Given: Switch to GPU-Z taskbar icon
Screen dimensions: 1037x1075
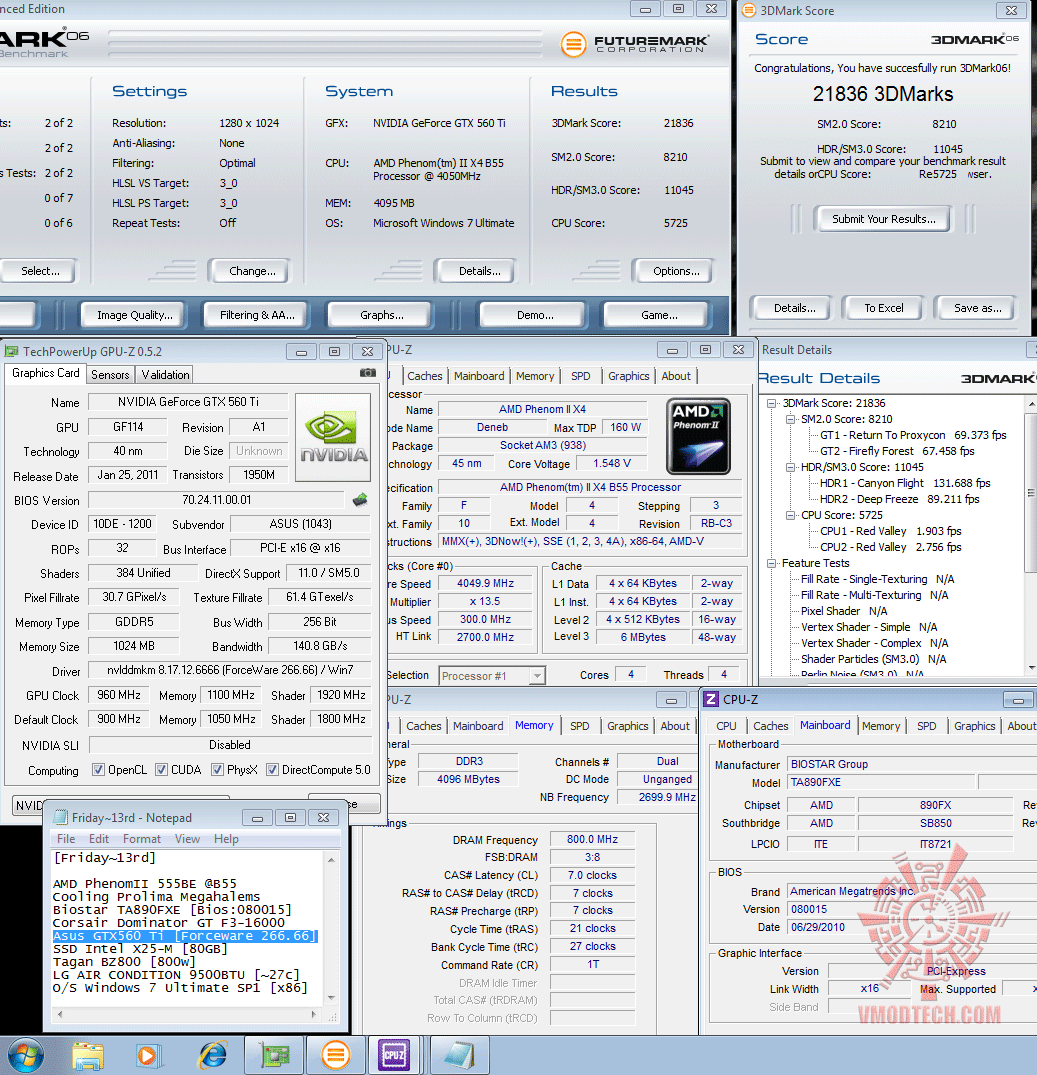Looking at the screenshot, I should pos(274,1056).
